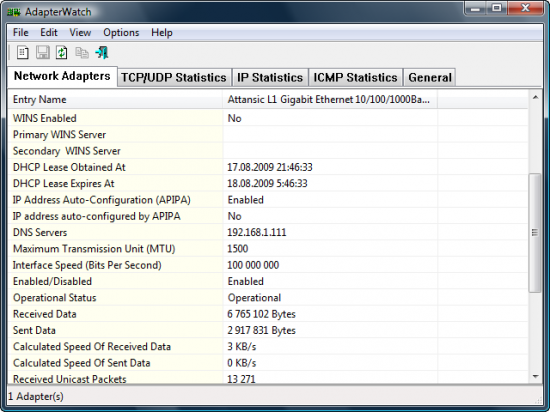
Task: Click the value 18.08.2009 5:46:33
Action: click(x=267, y=183)
